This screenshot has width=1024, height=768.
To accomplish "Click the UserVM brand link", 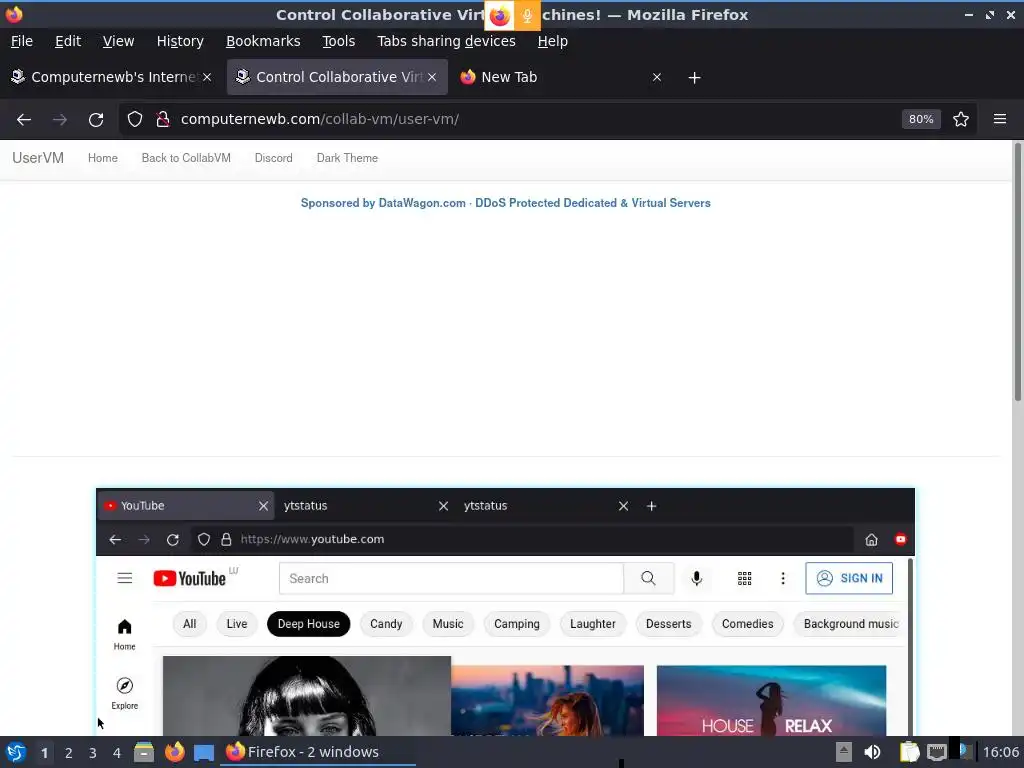I will 38,158.
